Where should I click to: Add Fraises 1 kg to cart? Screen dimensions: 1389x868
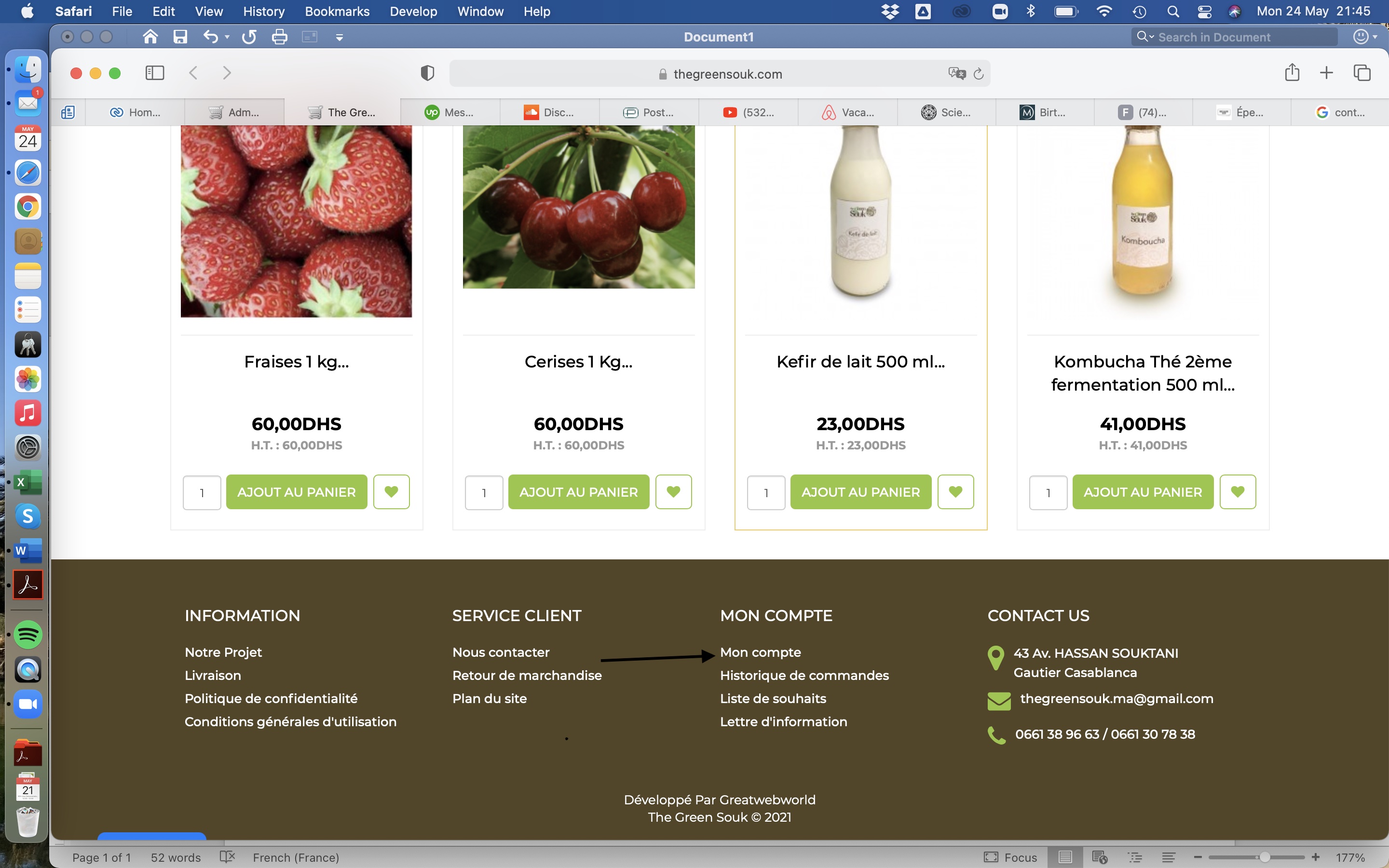(297, 492)
